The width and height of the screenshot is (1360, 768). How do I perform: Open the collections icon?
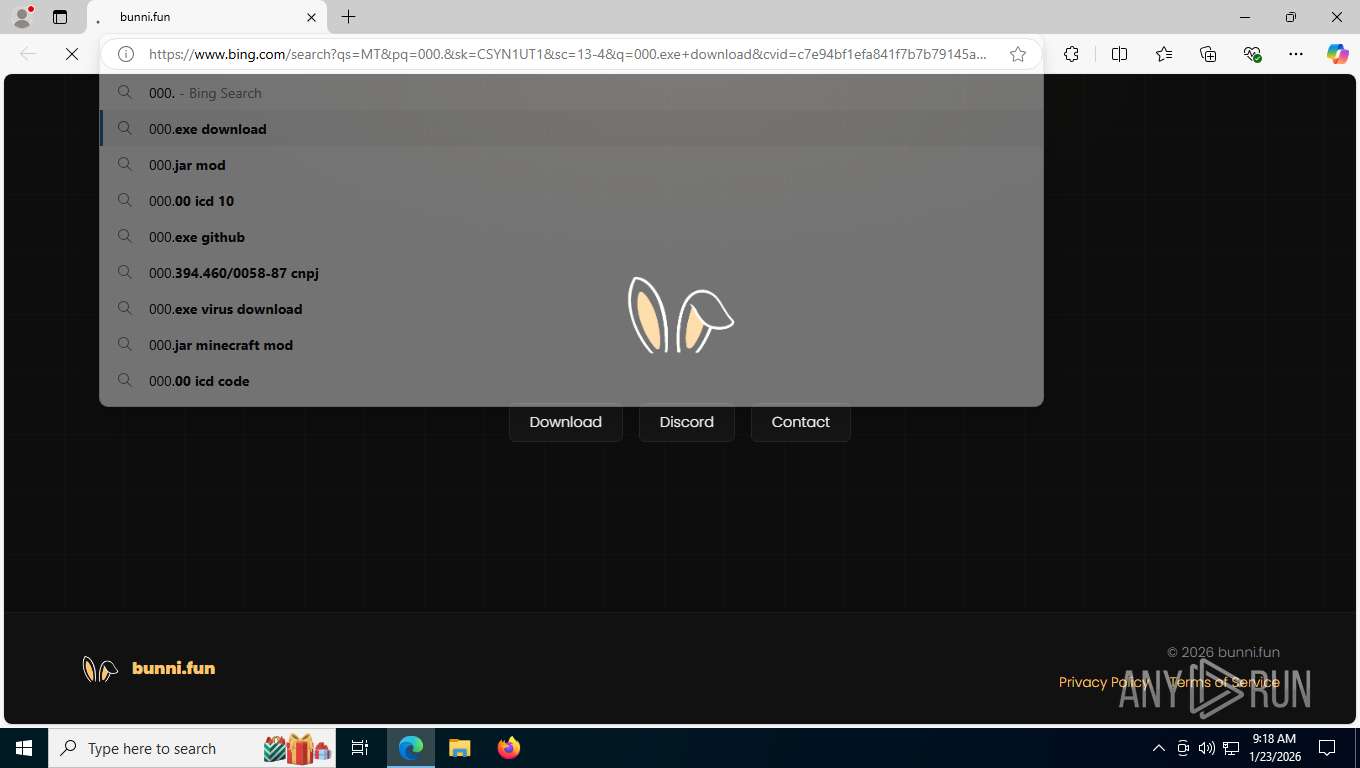[1208, 54]
